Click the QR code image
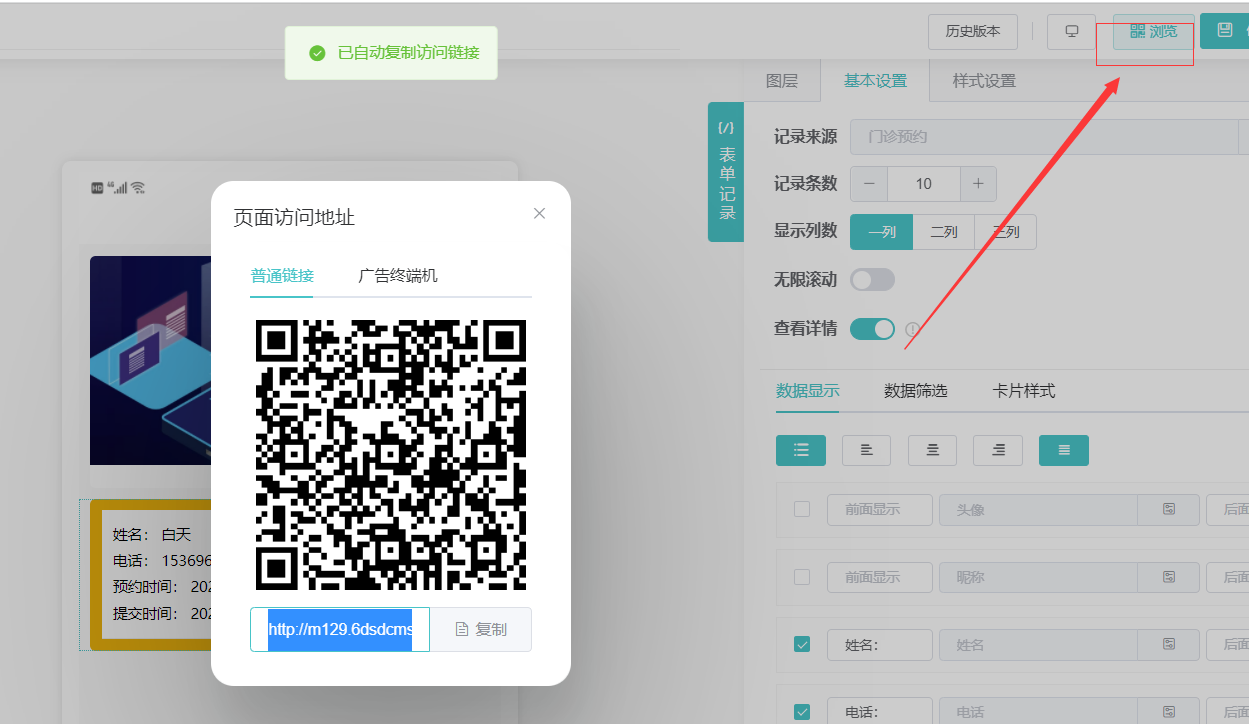This screenshot has width=1249, height=724. pyautogui.click(x=391, y=455)
